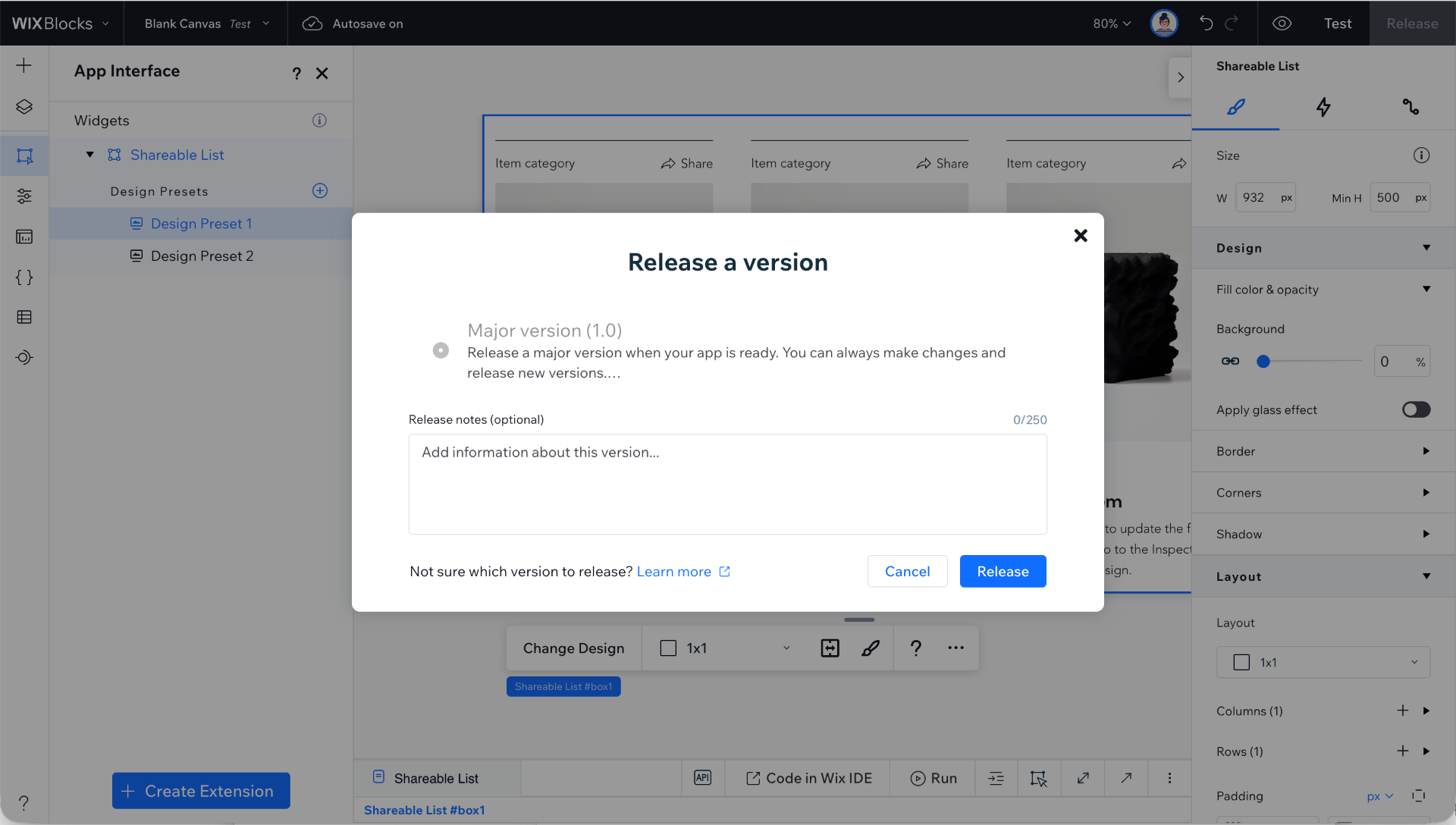Open the vertical dots menu in bottom bar

point(1169,778)
